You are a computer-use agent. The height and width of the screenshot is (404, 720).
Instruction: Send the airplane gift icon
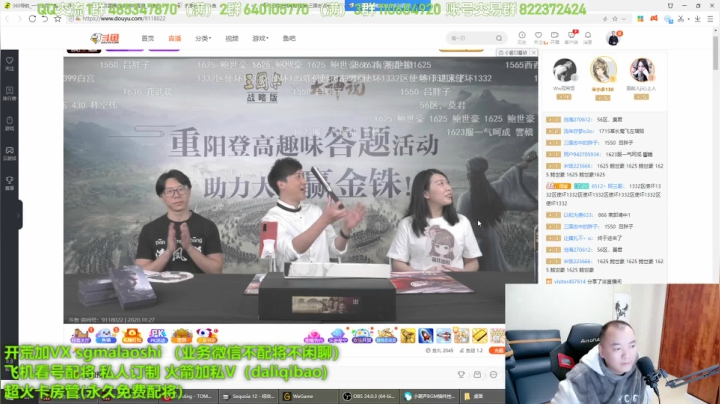(x=444, y=336)
